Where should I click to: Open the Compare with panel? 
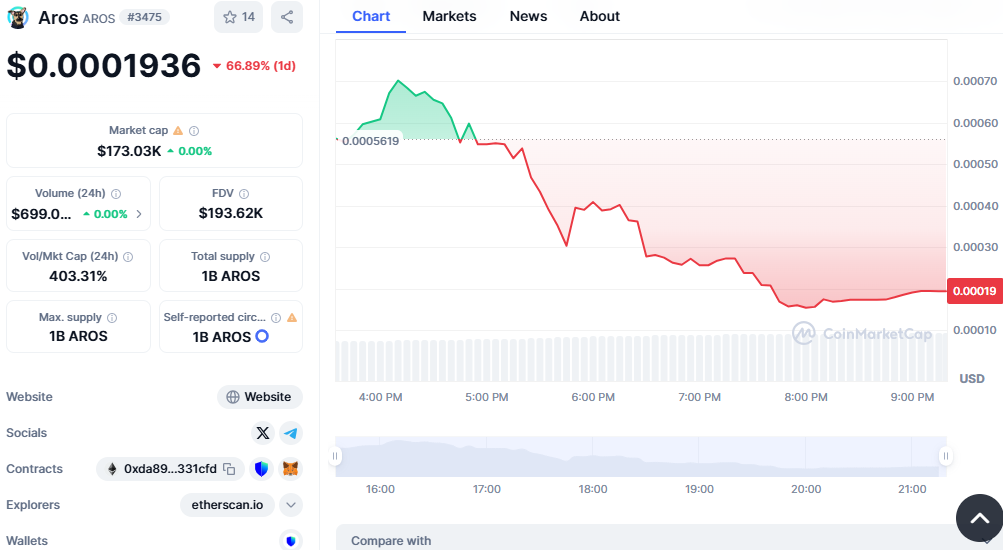[x=668, y=538]
